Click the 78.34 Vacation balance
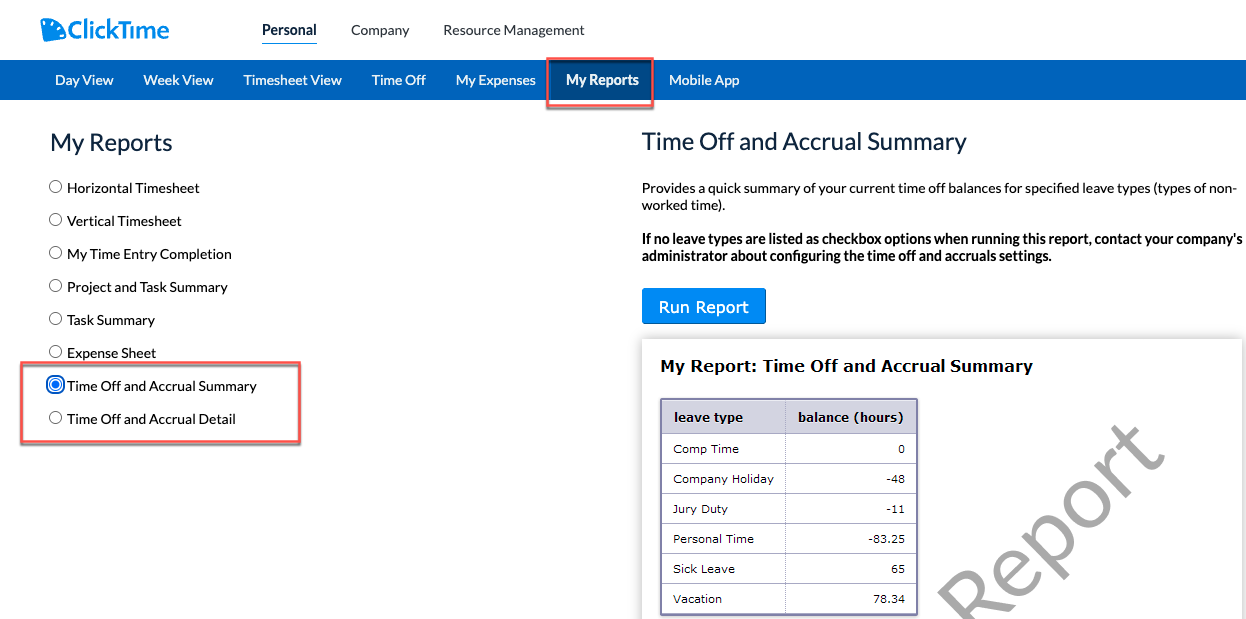This screenshot has width=1246, height=619. [889, 599]
